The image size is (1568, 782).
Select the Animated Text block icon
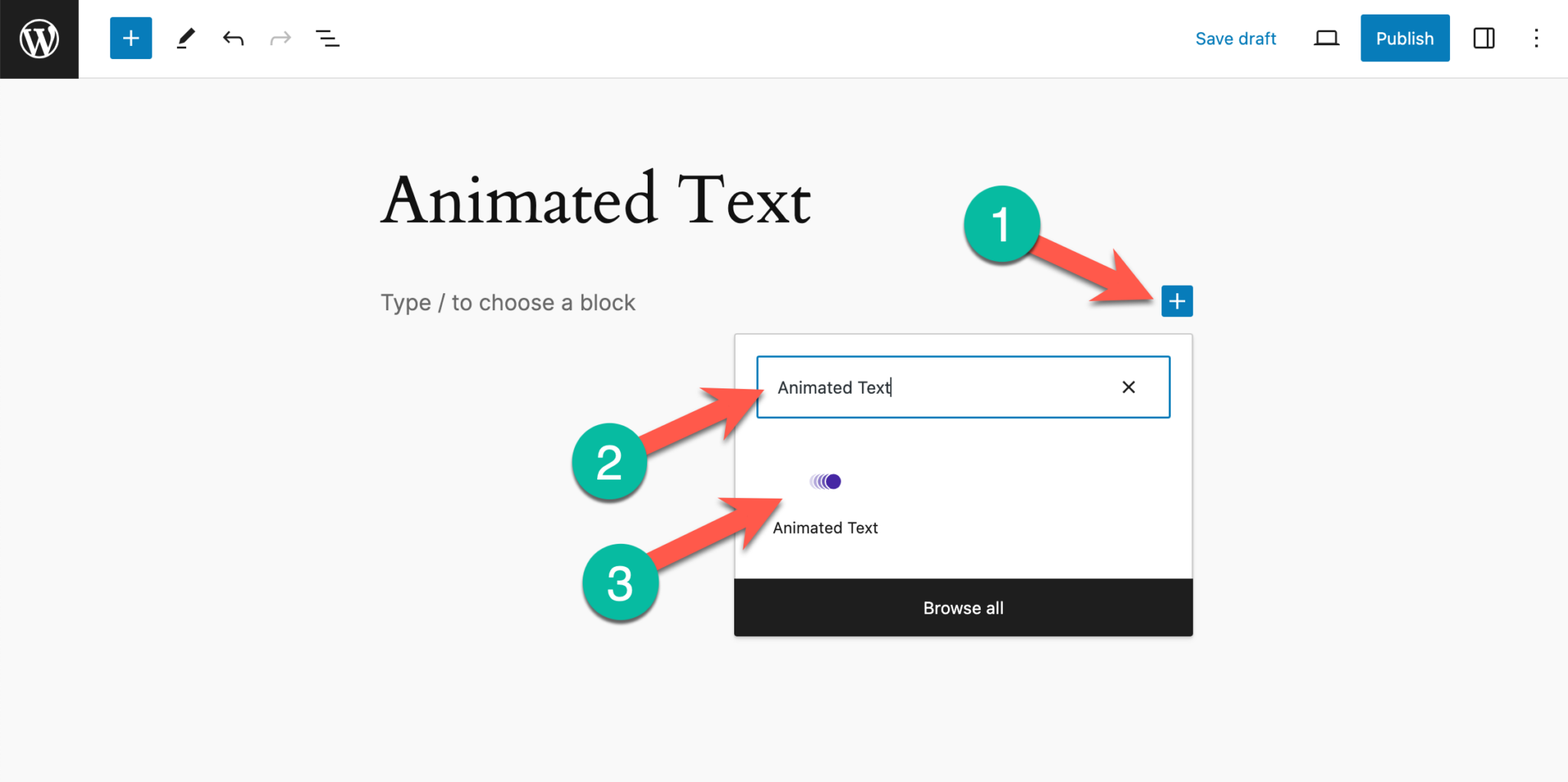pos(825,481)
